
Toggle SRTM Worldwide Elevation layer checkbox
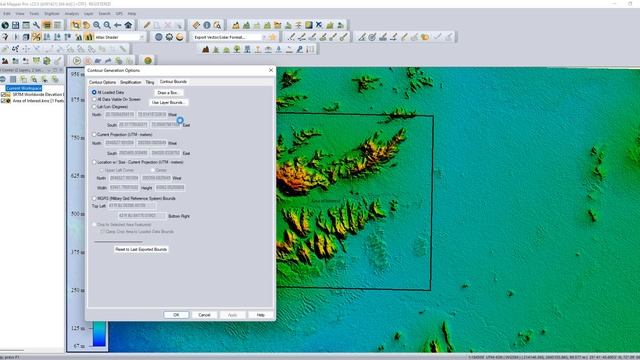[x=3, y=95]
